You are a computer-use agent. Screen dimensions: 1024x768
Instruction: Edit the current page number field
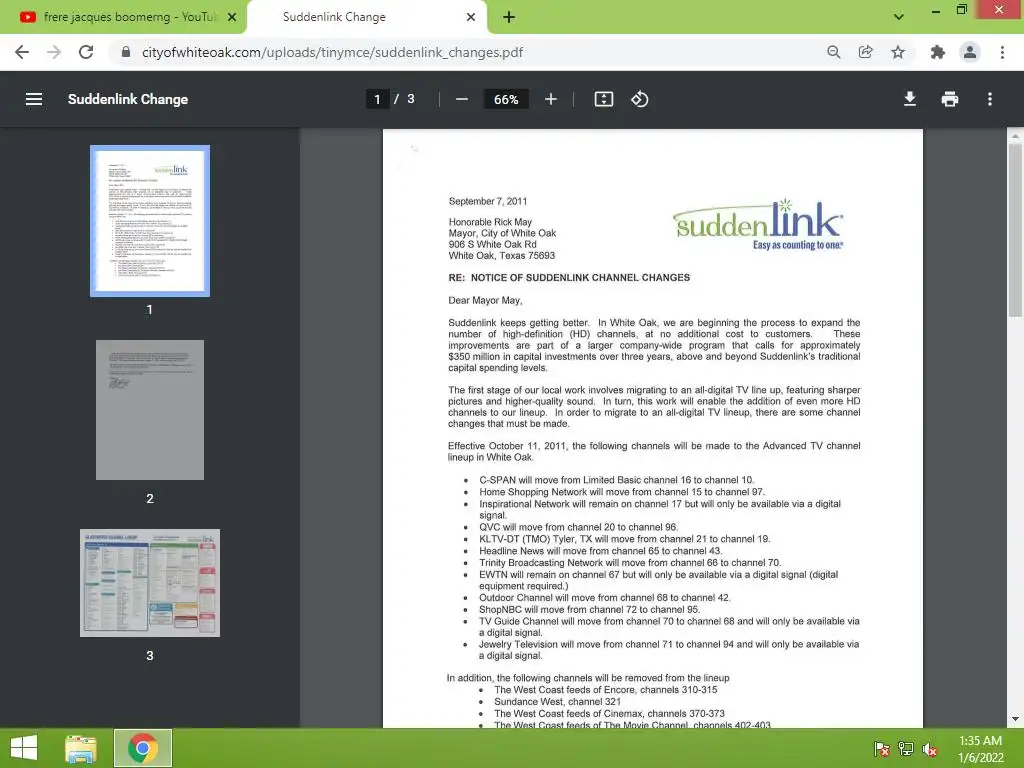(377, 99)
